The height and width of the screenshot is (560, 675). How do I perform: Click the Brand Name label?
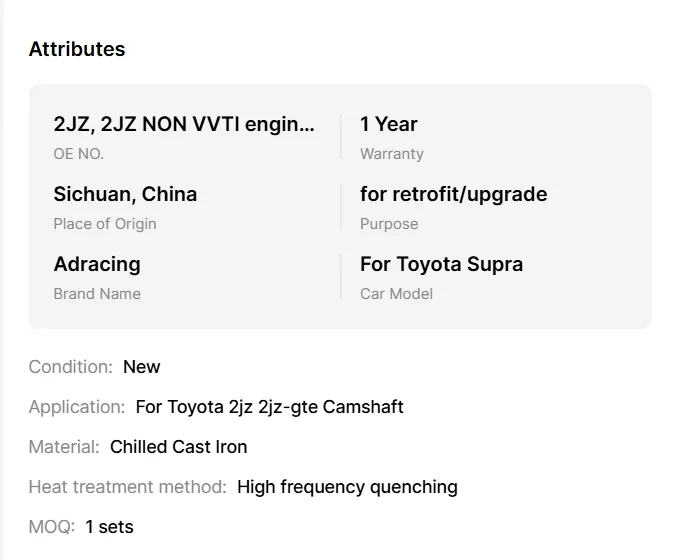pos(96,294)
